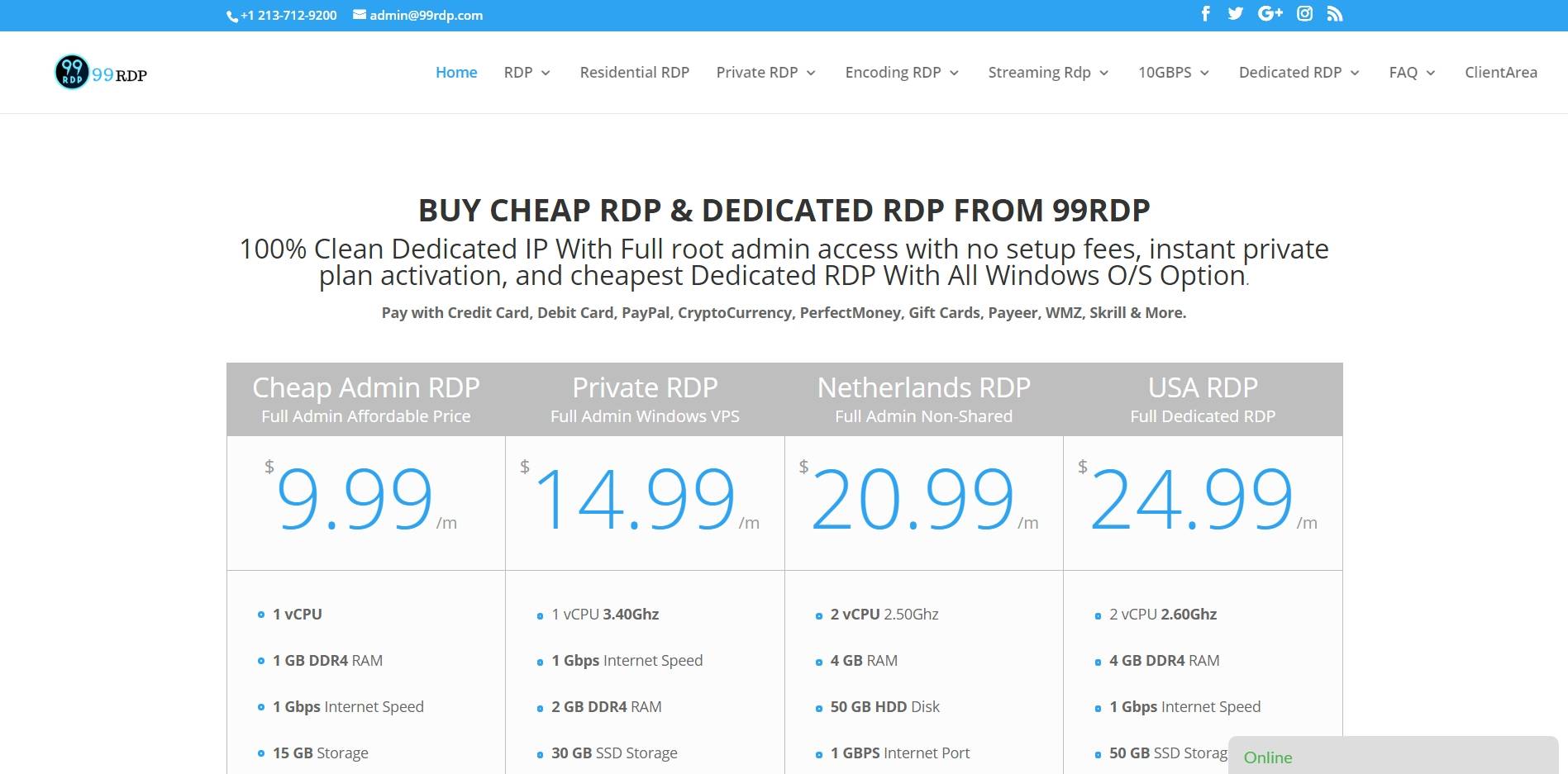Click '30 GB SSD Storage' feature text
This screenshot has width=1568, height=774.
point(614,753)
